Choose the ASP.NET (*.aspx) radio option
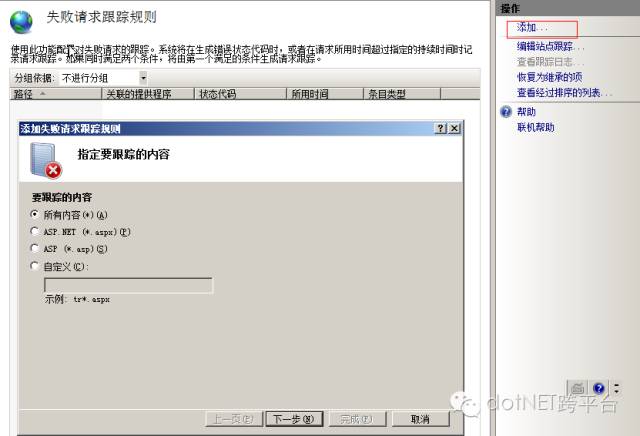 pos(35,231)
